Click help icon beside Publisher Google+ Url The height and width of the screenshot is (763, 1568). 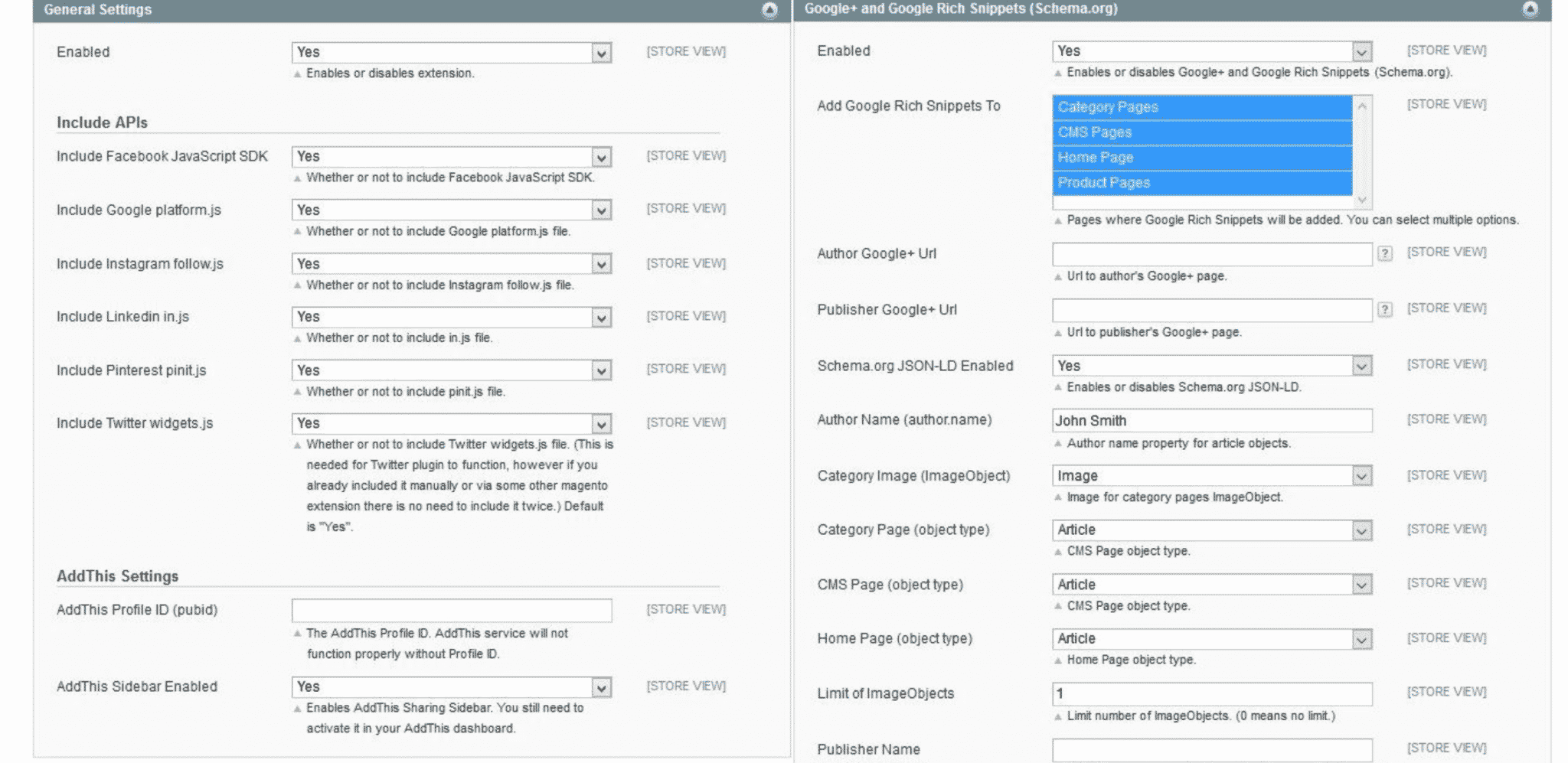(x=1385, y=309)
